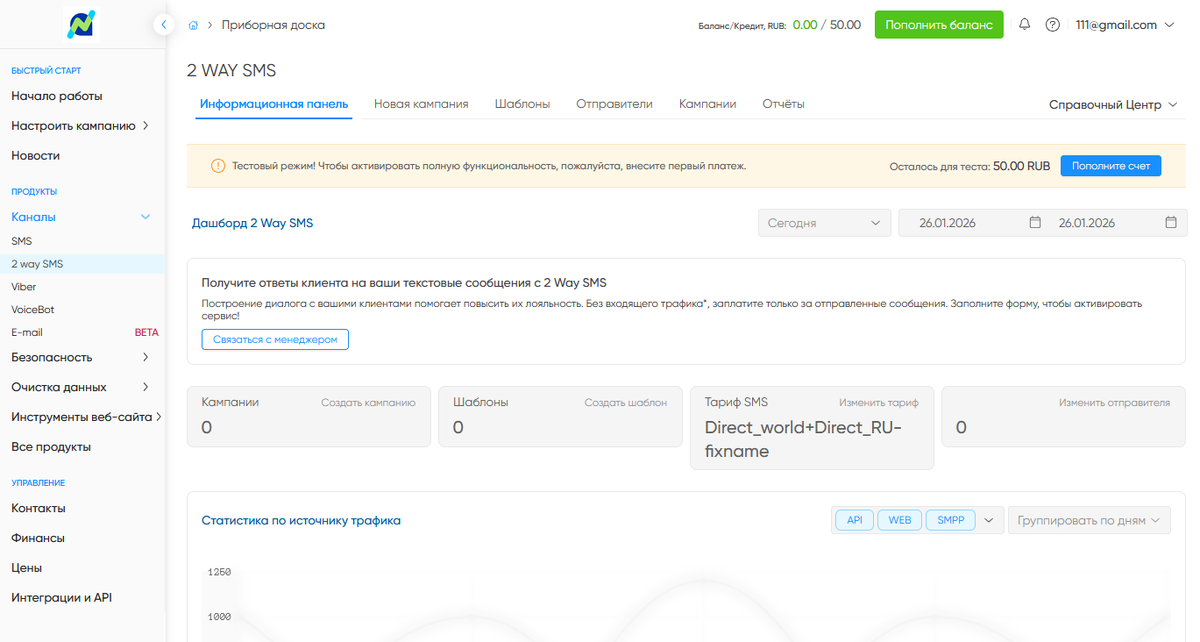Toggle the WEB traffic source filter
Screen dimensions: 1200x642
click(899, 520)
